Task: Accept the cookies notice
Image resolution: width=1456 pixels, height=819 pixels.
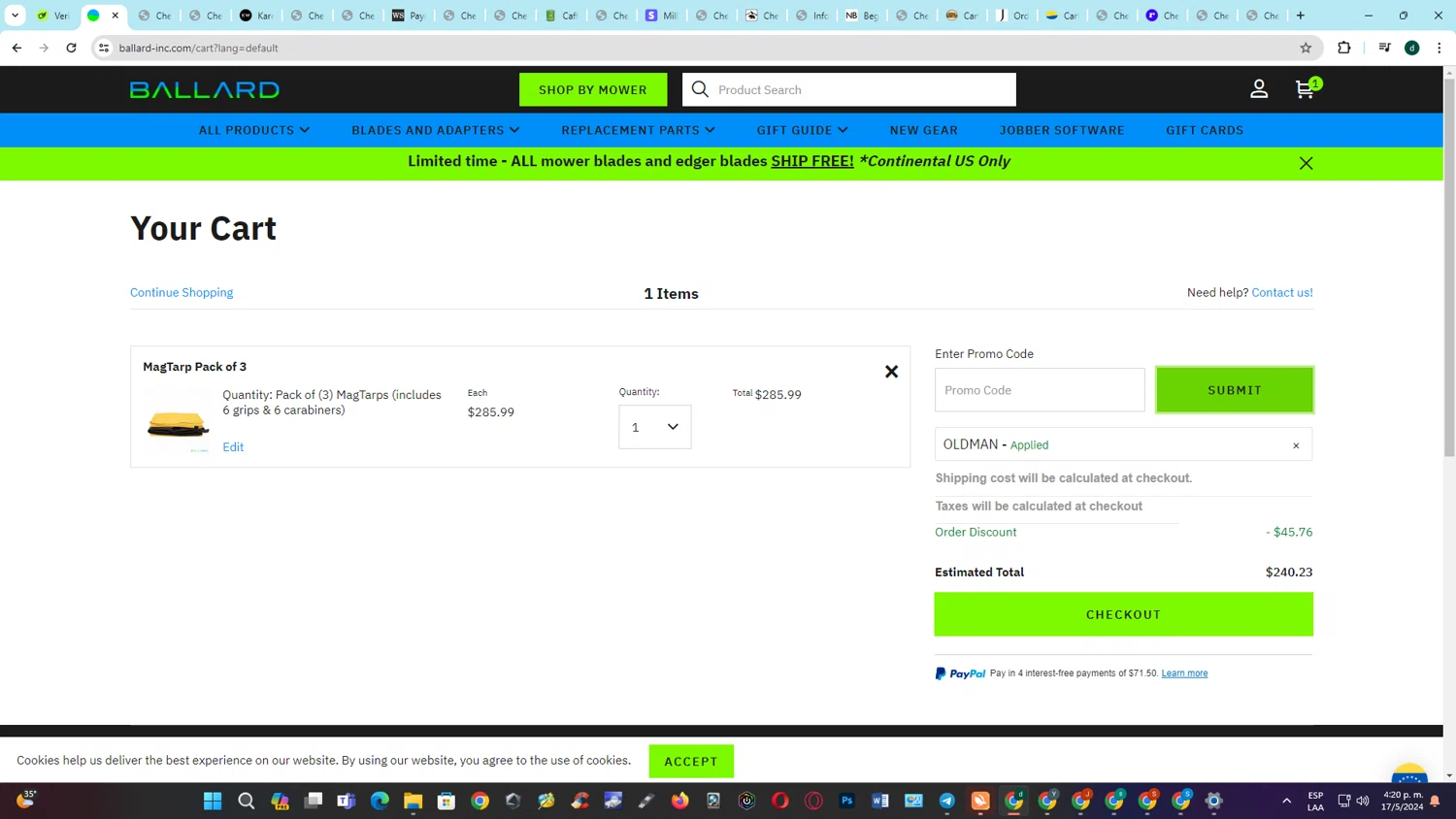Action: [x=691, y=762]
